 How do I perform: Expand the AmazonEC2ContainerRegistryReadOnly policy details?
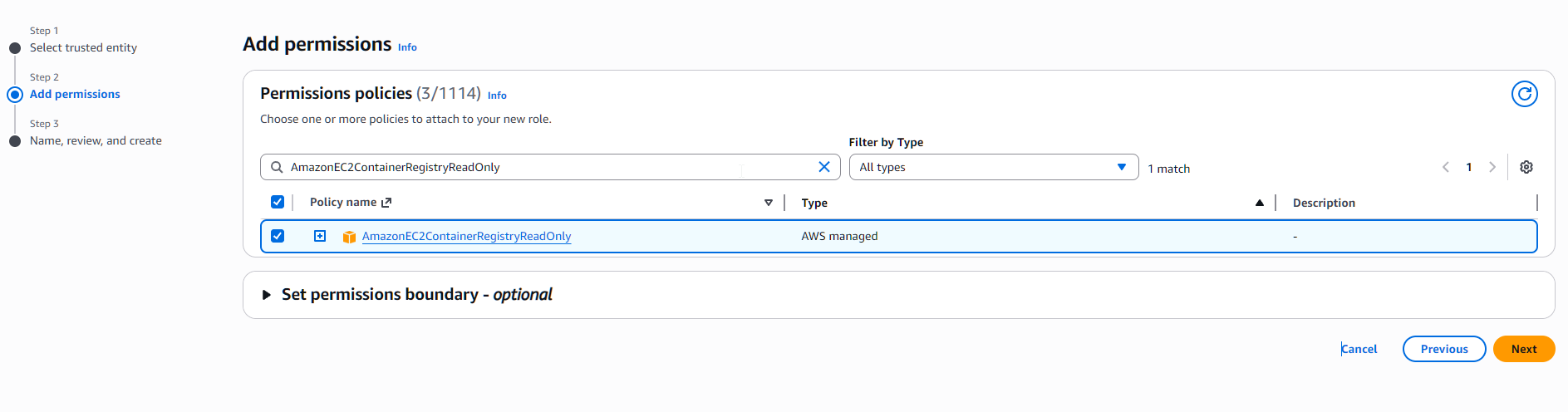pyautogui.click(x=320, y=236)
